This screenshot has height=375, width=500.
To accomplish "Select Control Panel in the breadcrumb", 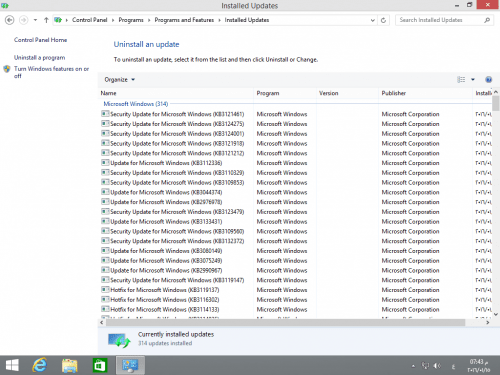I will point(90,20).
